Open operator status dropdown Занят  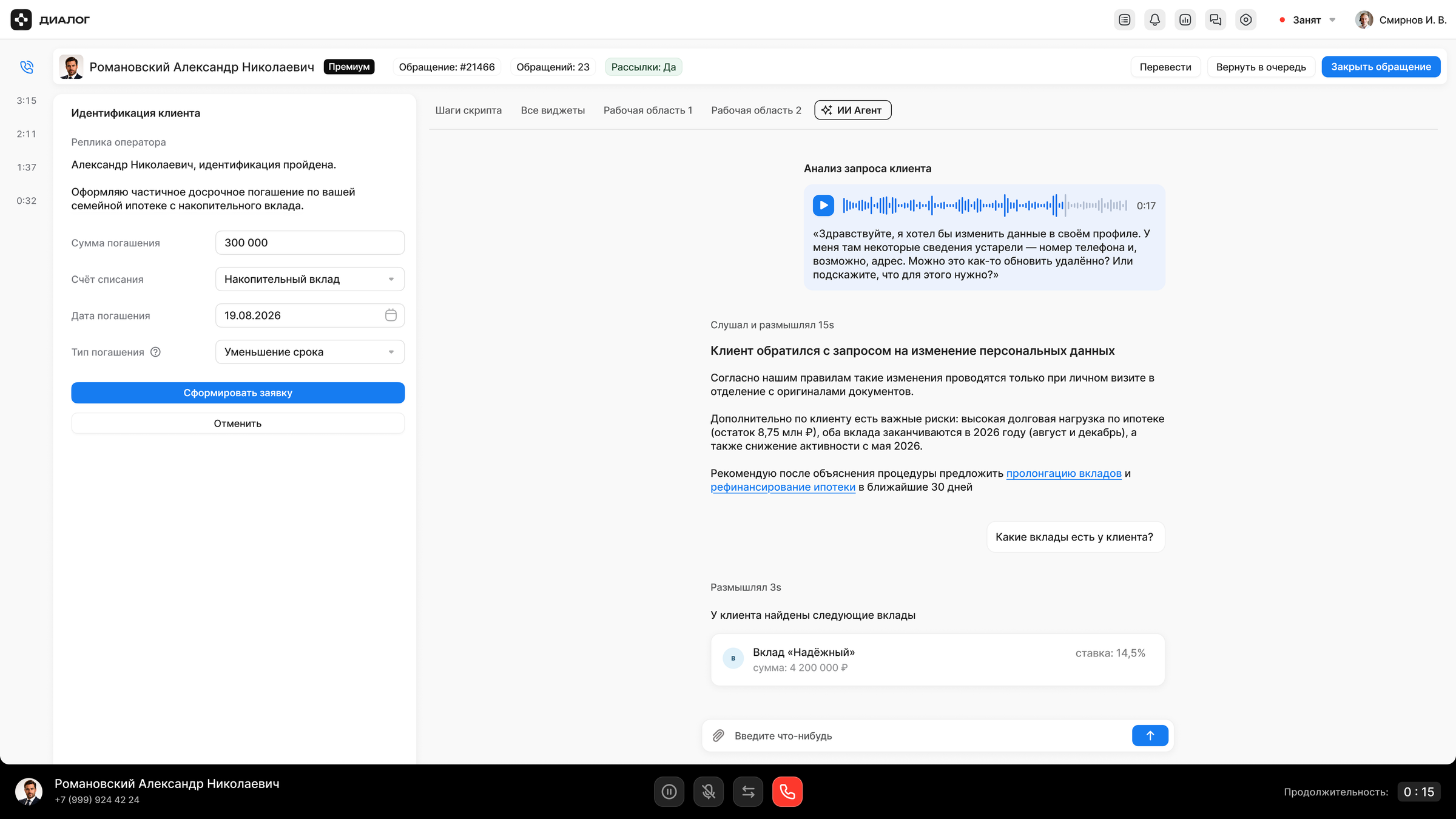(x=1308, y=20)
